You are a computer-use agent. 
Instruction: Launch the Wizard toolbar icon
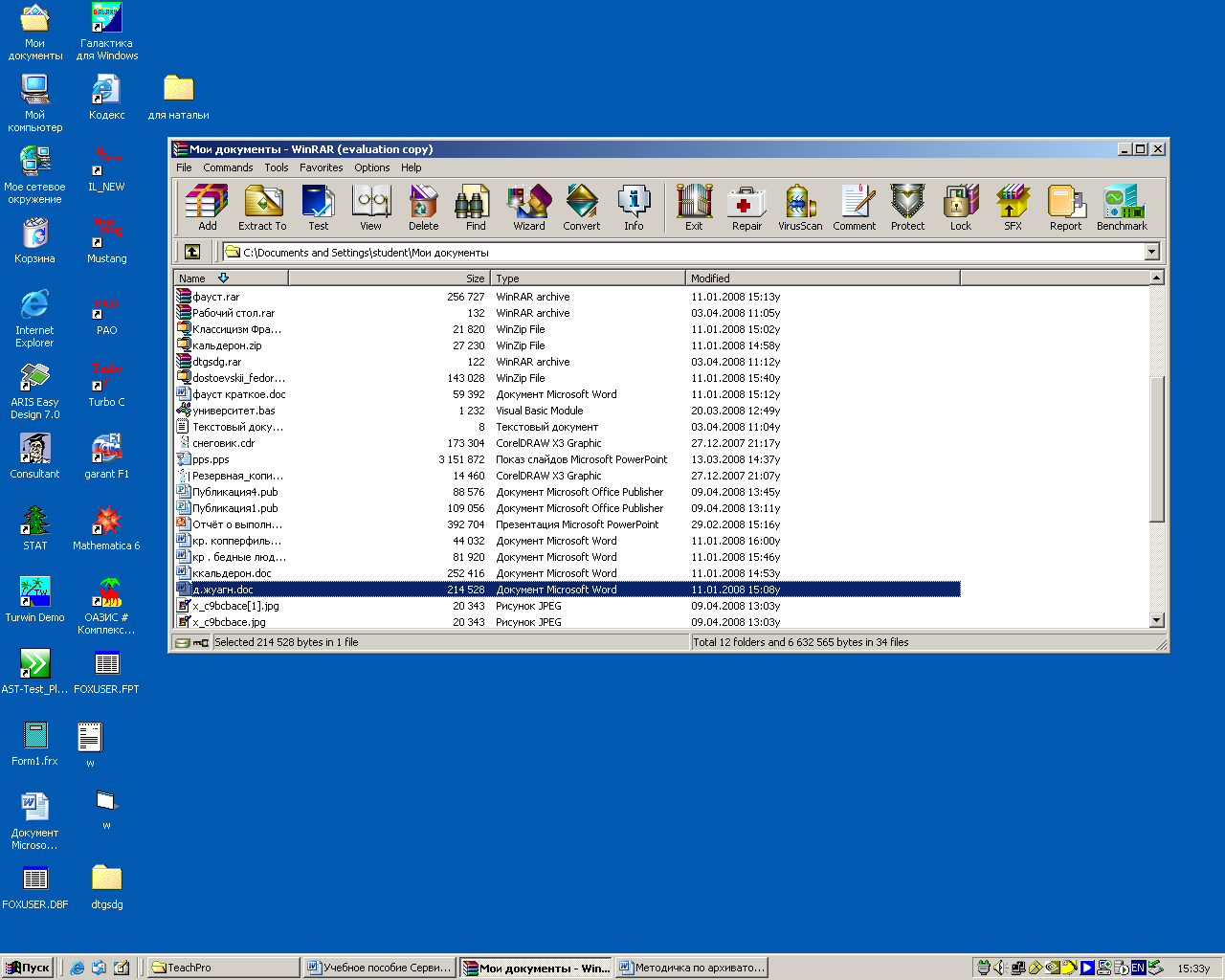[x=528, y=208]
